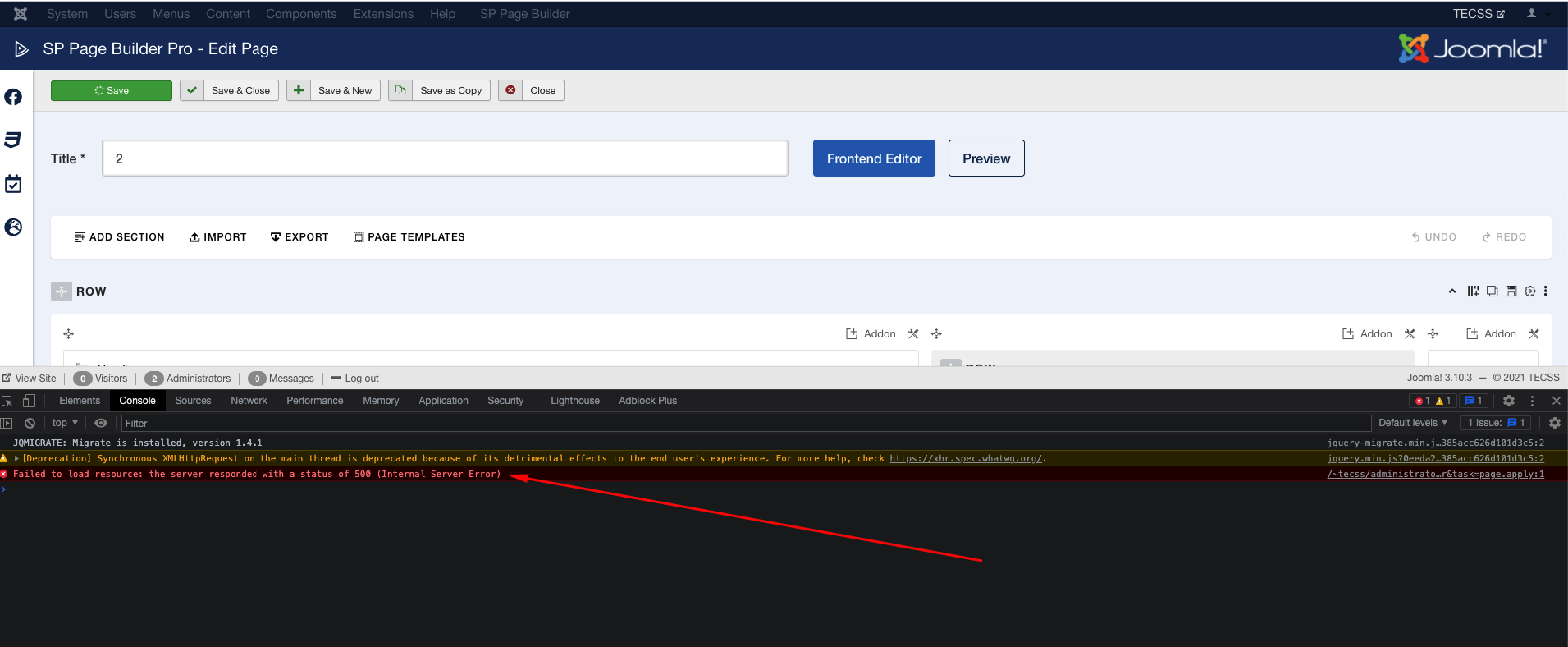
Task: Click the REDO button
Action: 1504,237
